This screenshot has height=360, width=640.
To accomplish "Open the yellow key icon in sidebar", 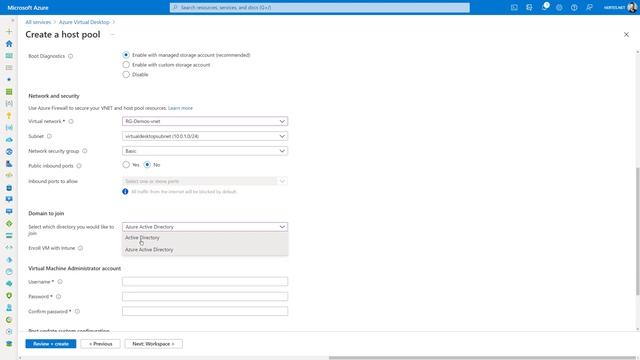I will pyautogui.click(x=9, y=116).
